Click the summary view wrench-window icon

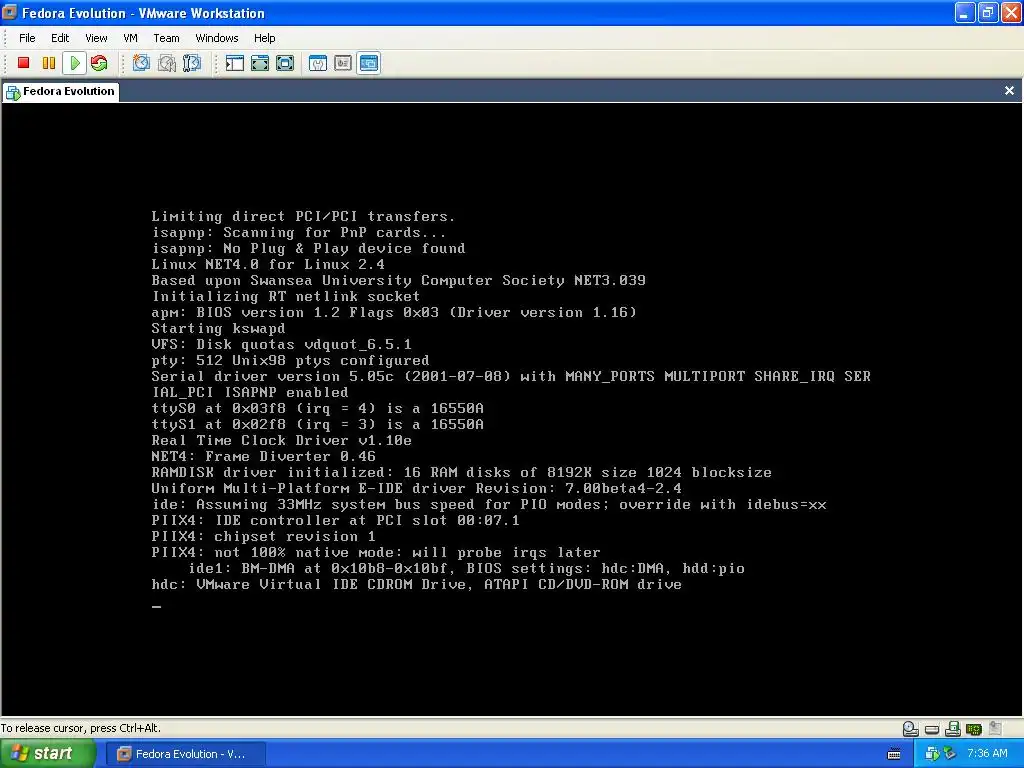[x=318, y=63]
